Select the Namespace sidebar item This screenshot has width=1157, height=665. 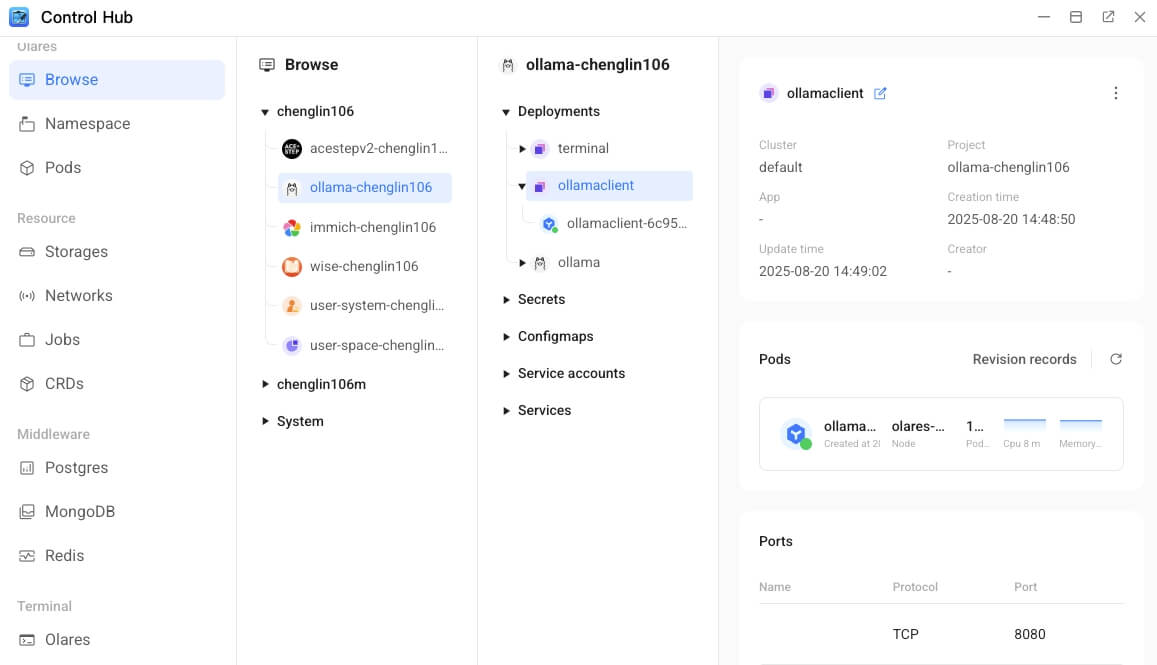pyautogui.click(x=86, y=123)
